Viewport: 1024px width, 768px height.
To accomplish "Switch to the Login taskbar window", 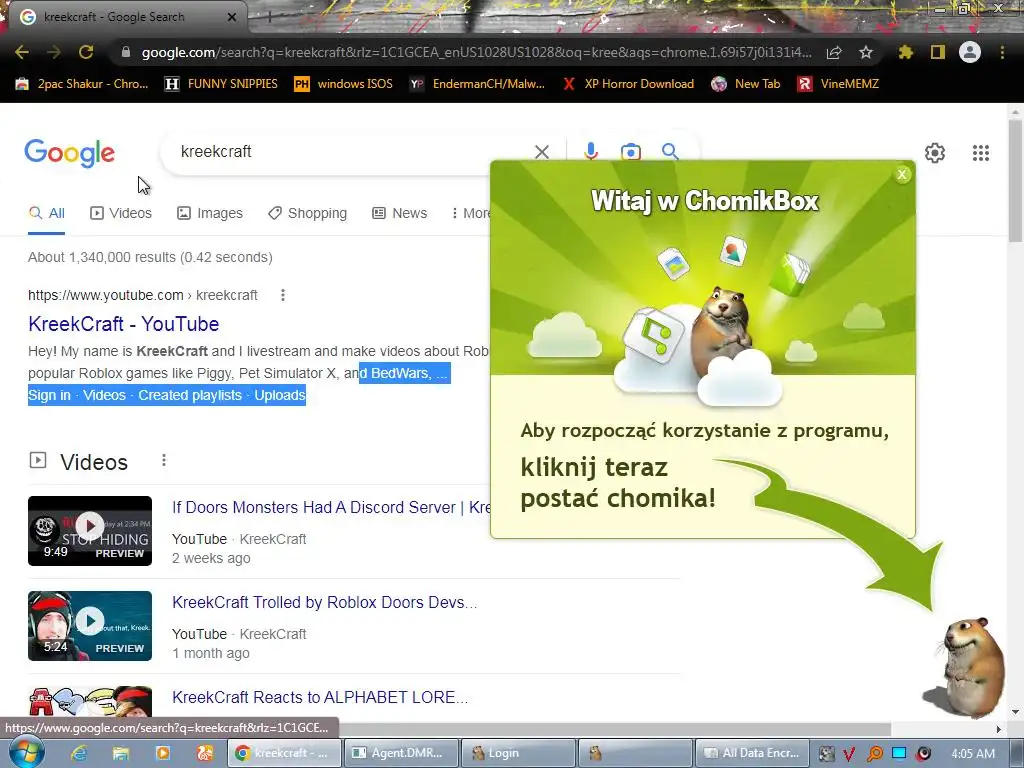I will click(x=518, y=753).
